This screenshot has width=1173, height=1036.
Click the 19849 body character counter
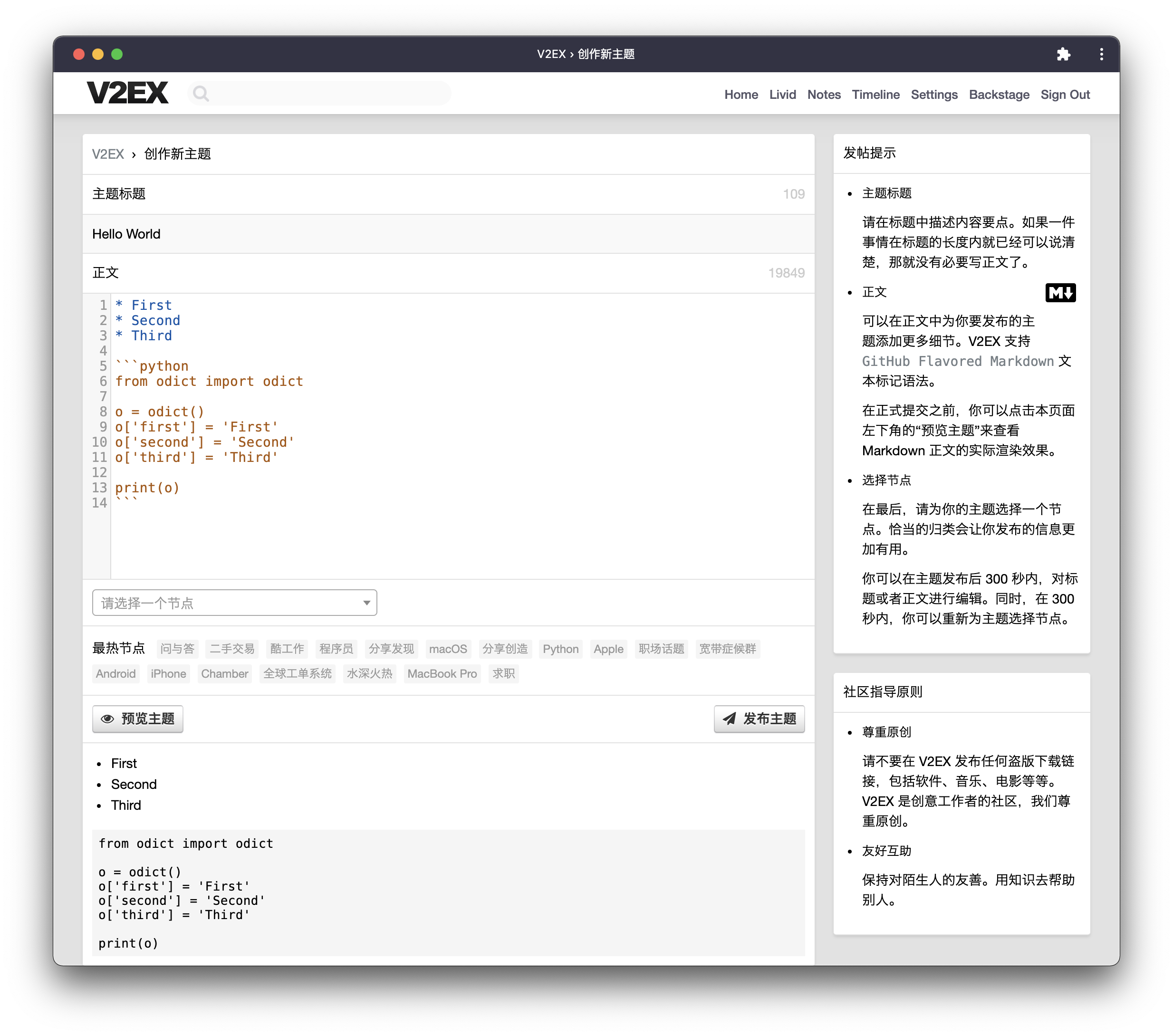(786, 273)
